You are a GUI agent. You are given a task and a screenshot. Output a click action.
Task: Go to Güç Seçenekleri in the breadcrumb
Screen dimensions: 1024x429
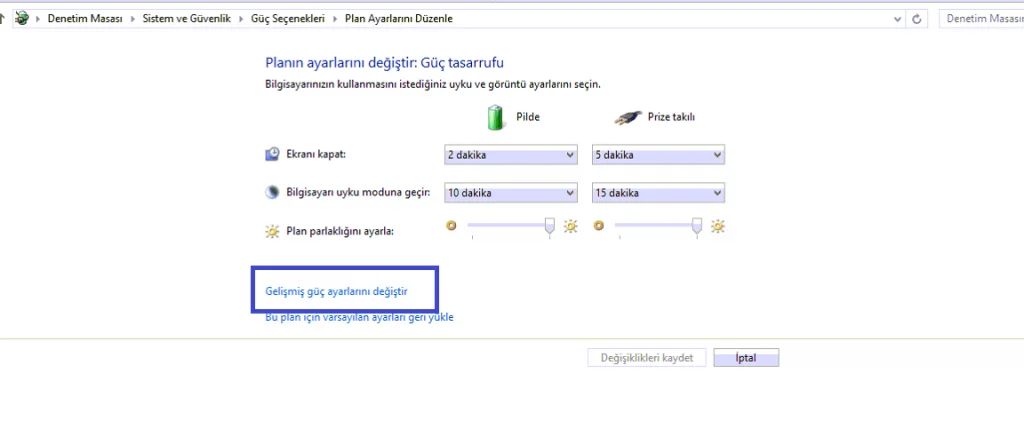[292, 19]
